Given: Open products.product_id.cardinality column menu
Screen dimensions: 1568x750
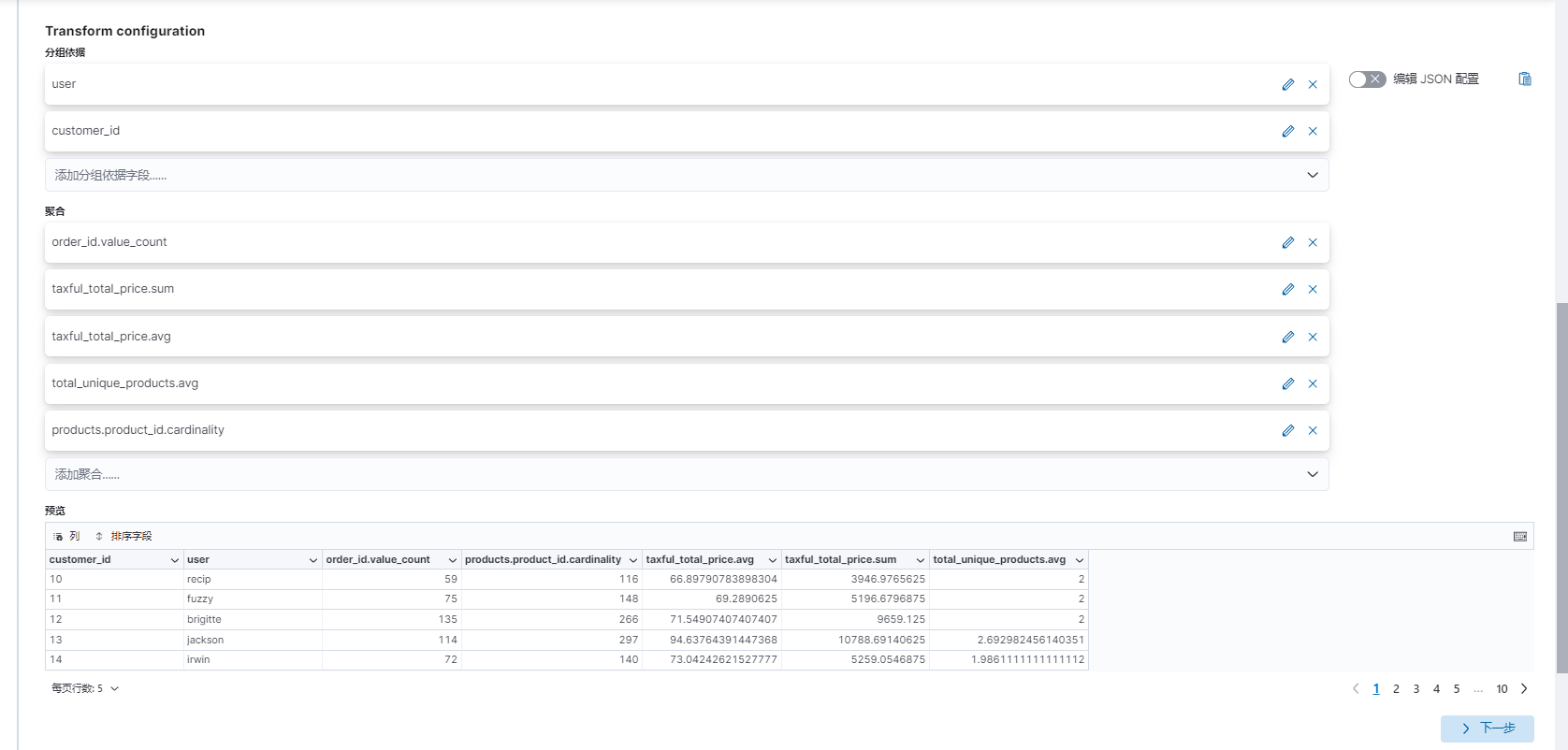Looking at the screenshot, I should (633, 560).
